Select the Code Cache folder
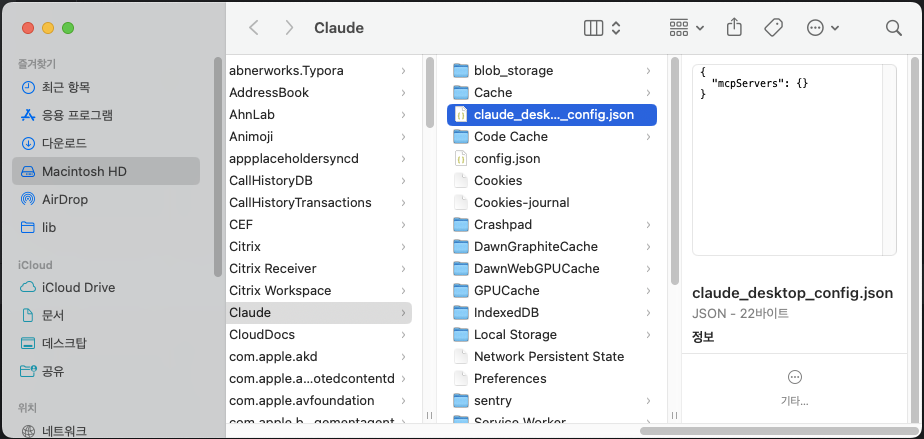The width and height of the screenshot is (924, 439). 552,137
